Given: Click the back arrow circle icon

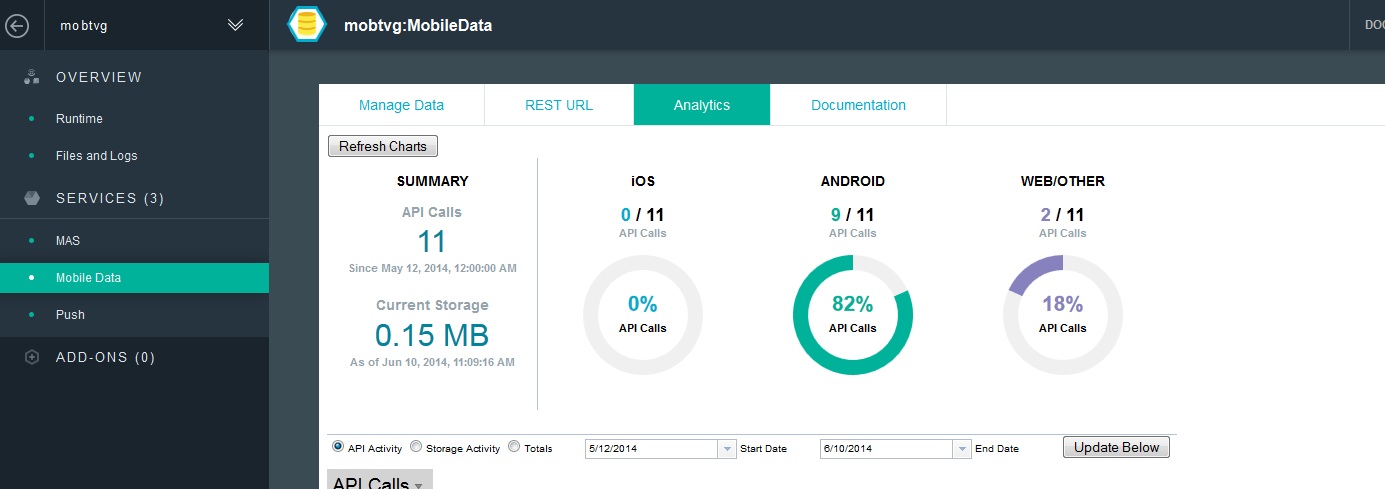Looking at the screenshot, I should (x=17, y=26).
